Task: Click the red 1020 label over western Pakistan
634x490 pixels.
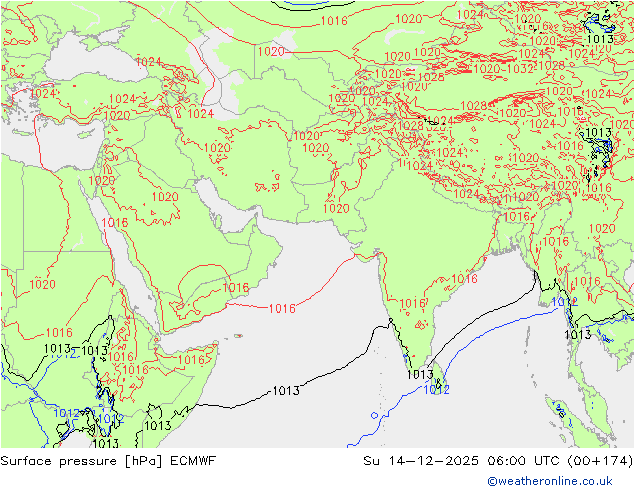Action: coord(336,209)
